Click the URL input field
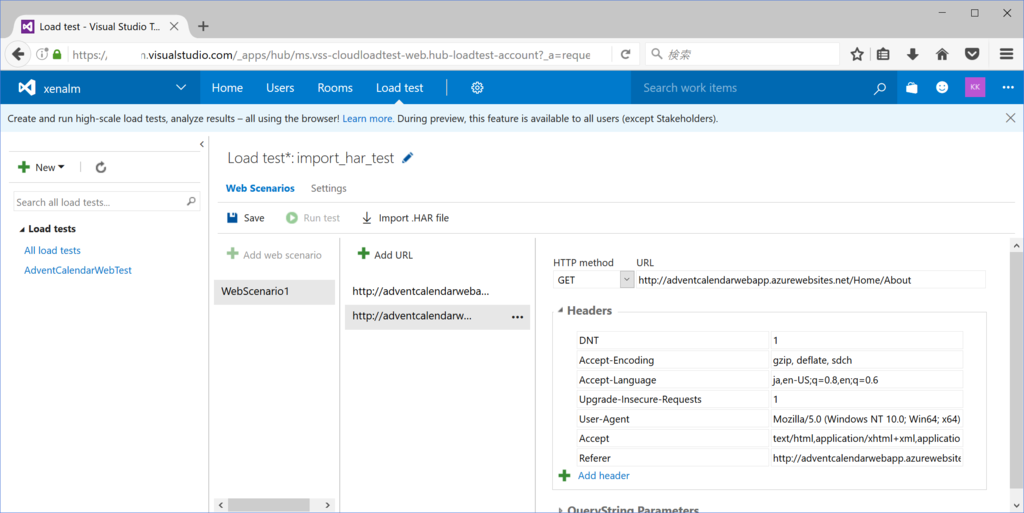 pyautogui.click(x=810, y=280)
